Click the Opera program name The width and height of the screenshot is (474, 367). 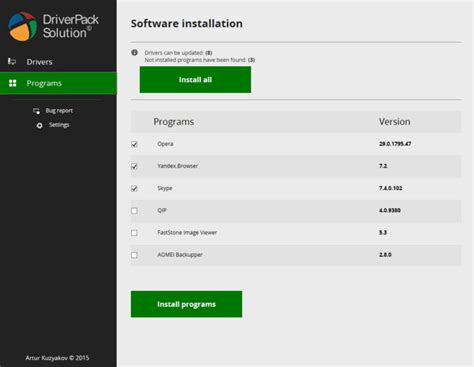[x=165, y=144]
